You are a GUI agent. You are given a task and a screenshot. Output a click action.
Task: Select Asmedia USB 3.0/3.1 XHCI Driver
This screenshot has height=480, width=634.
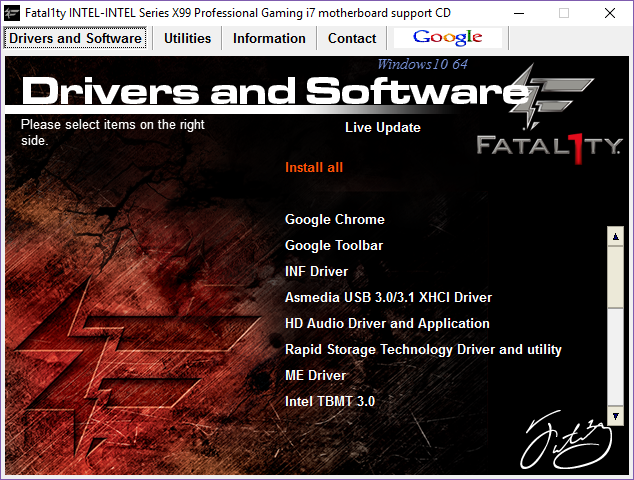(x=388, y=297)
